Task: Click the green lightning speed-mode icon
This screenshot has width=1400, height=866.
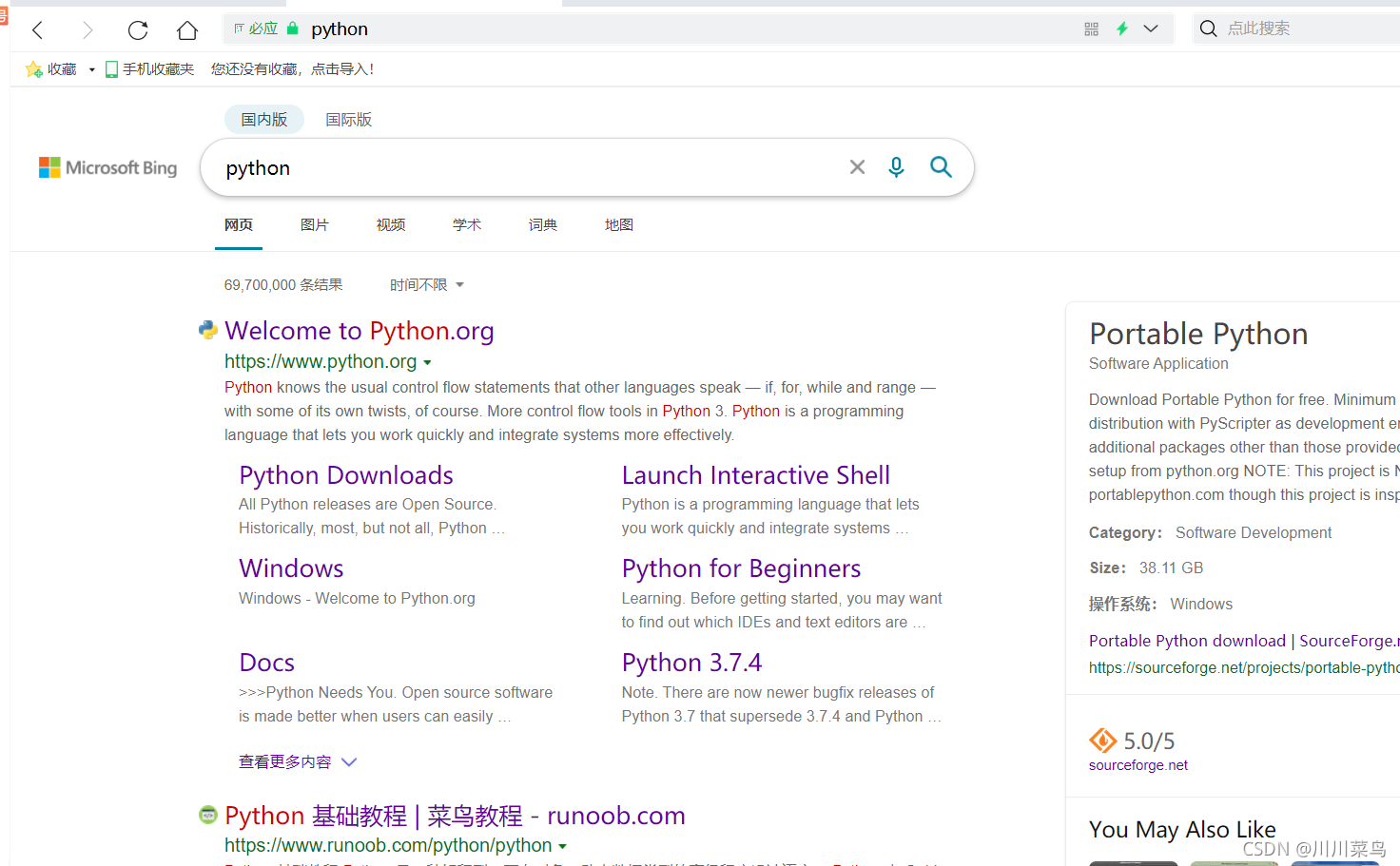Action: click(1122, 29)
